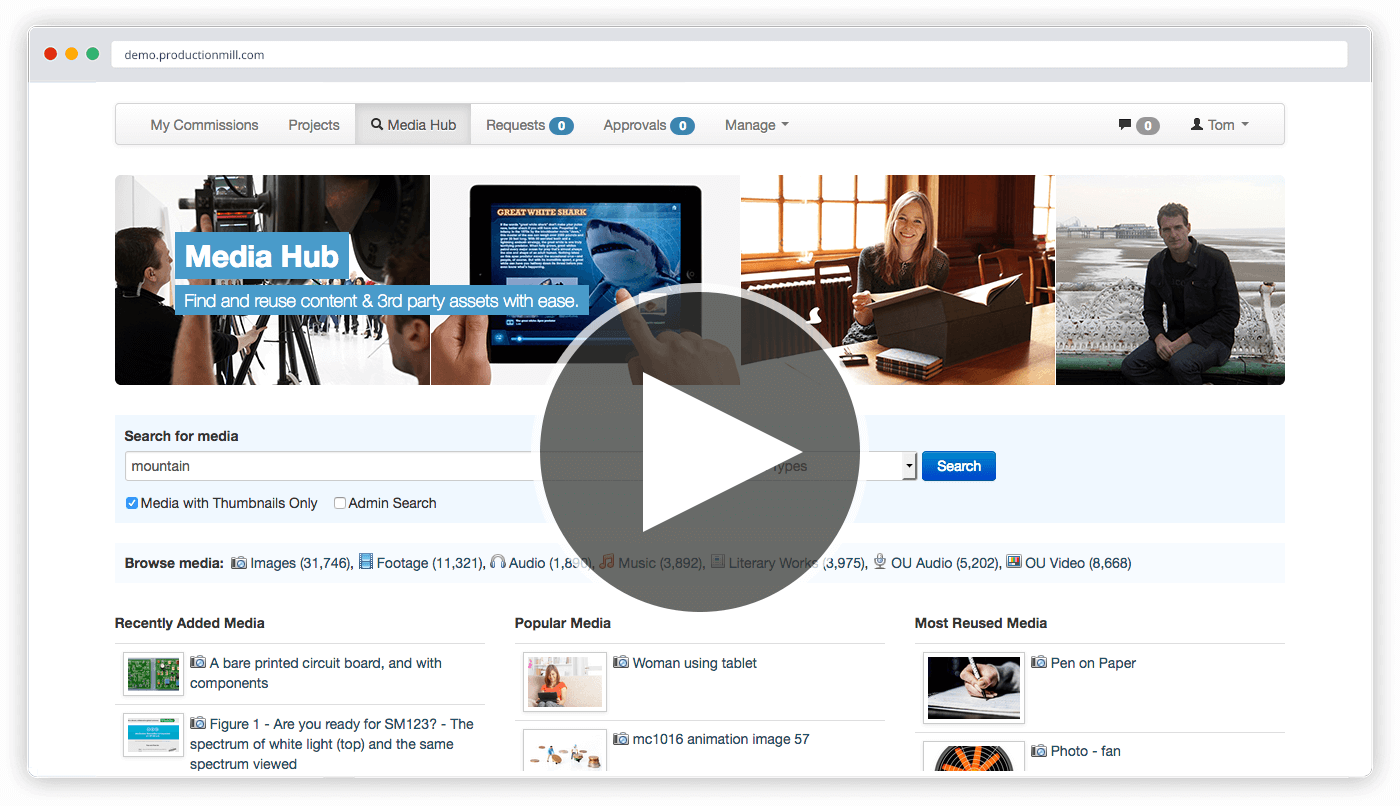Enable the Admin Search checkbox
The width and height of the screenshot is (1400, 806).
pos(340,503)
